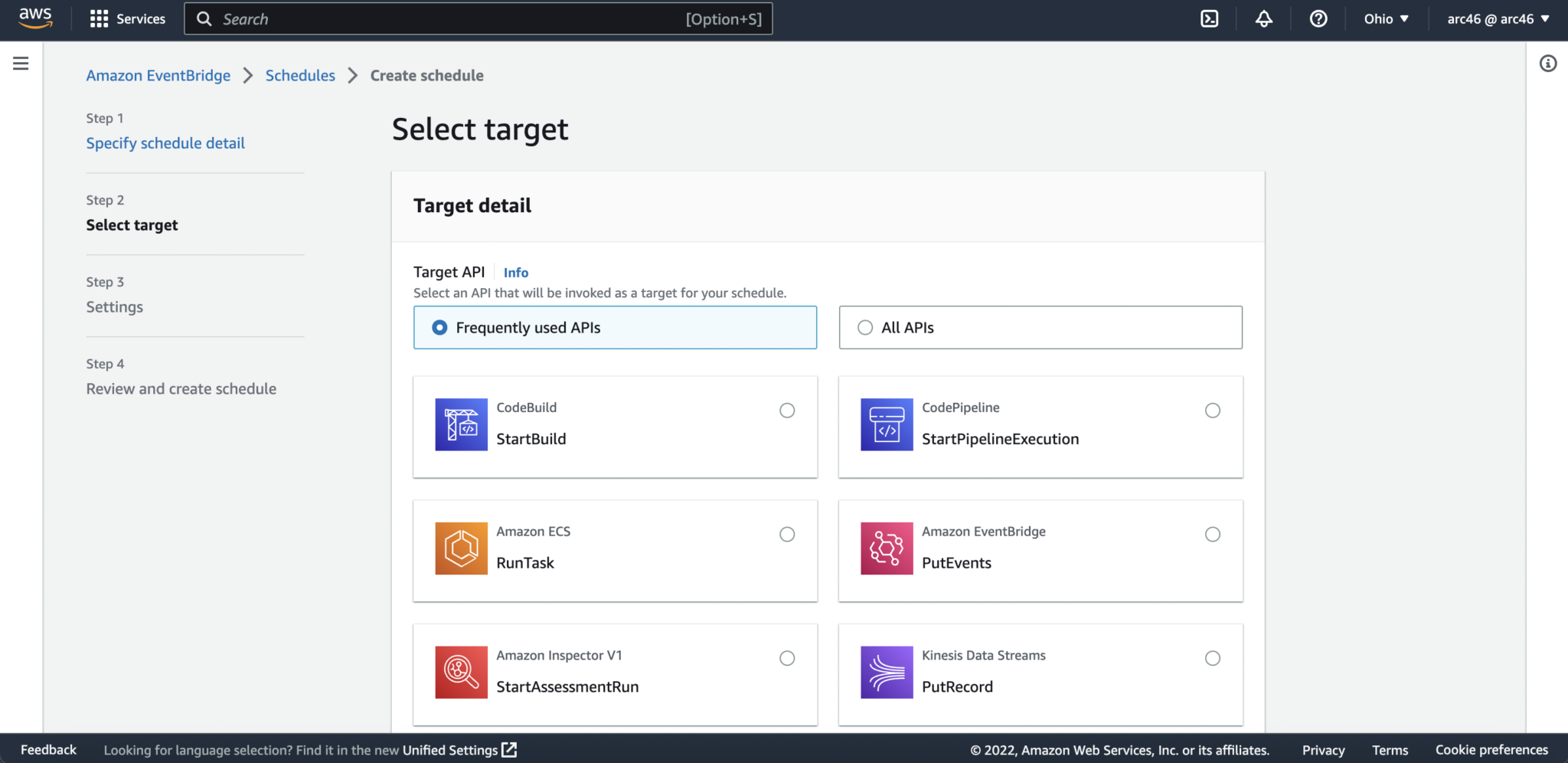
Task: Open the Services grid icon
Action: point(99,18)
